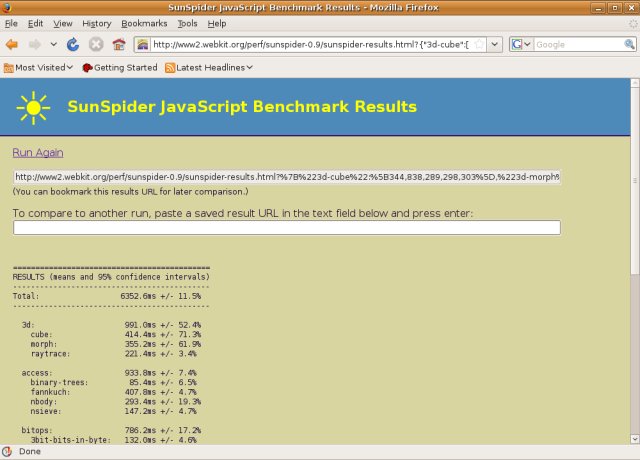Click the address bar URL field
The image size is (640, 460).
[313, 44]
